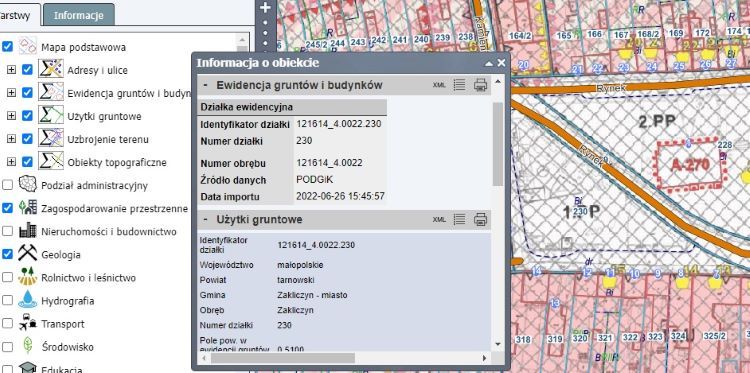Image resolution: width=750 pixels, height=373 pixels.
Task: Click parcel identifier value 121614_4.0022.230 in Działka ewidencyjna
Action: pos(339,124)
